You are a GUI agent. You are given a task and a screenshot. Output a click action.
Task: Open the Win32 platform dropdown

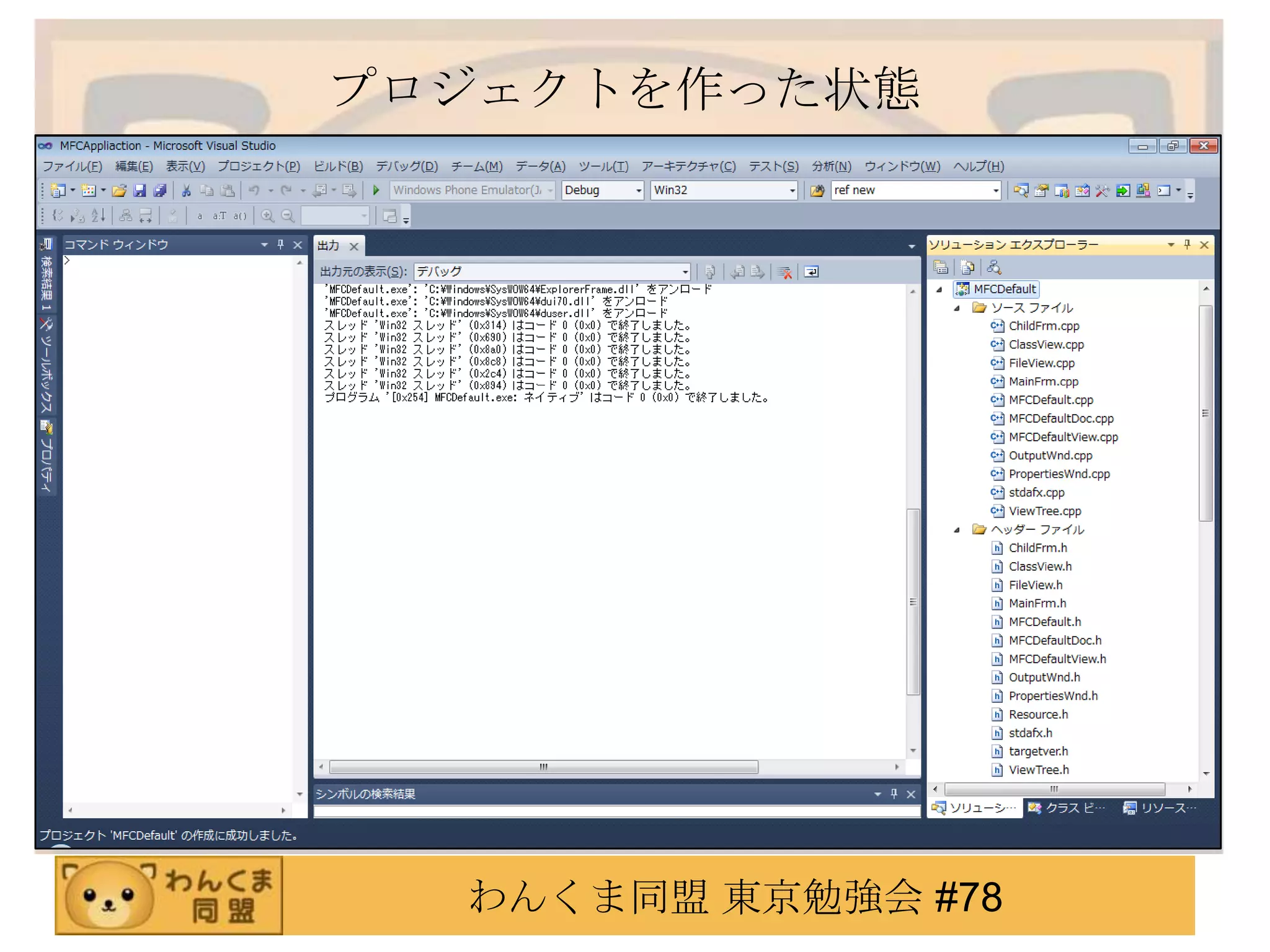coord(792,190)
